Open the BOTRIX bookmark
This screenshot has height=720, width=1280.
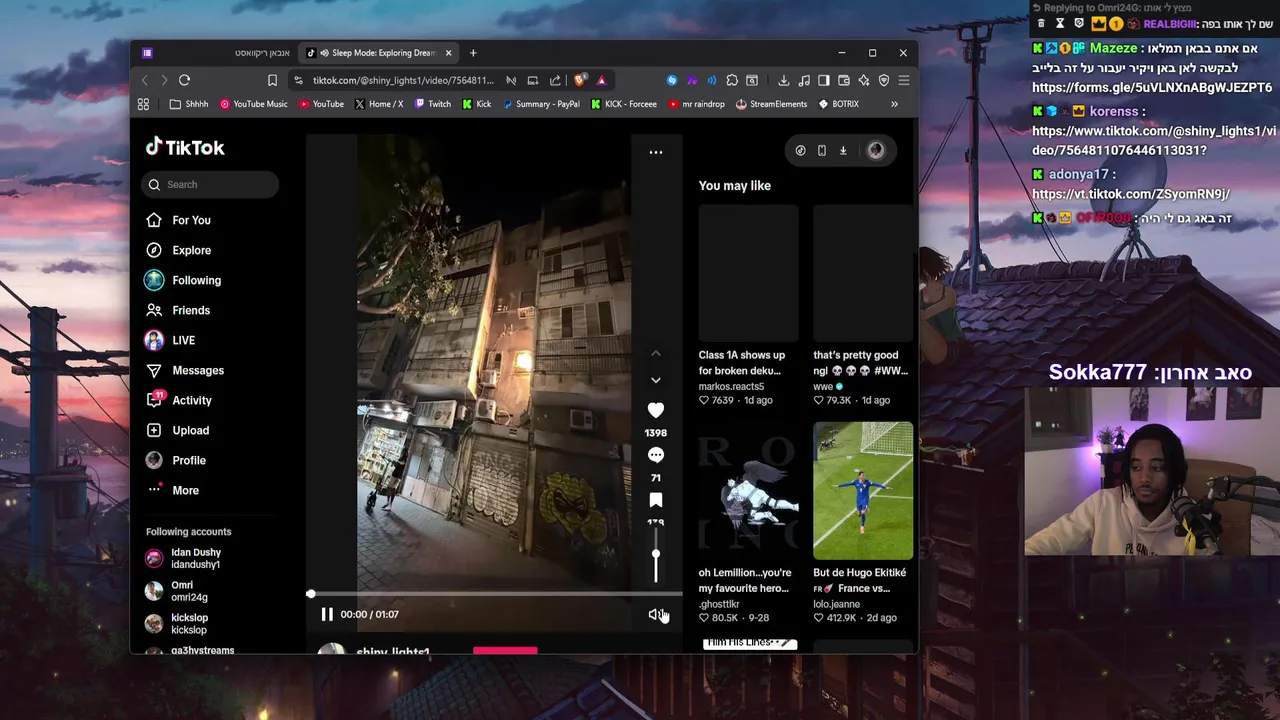[x=838, y=104]
